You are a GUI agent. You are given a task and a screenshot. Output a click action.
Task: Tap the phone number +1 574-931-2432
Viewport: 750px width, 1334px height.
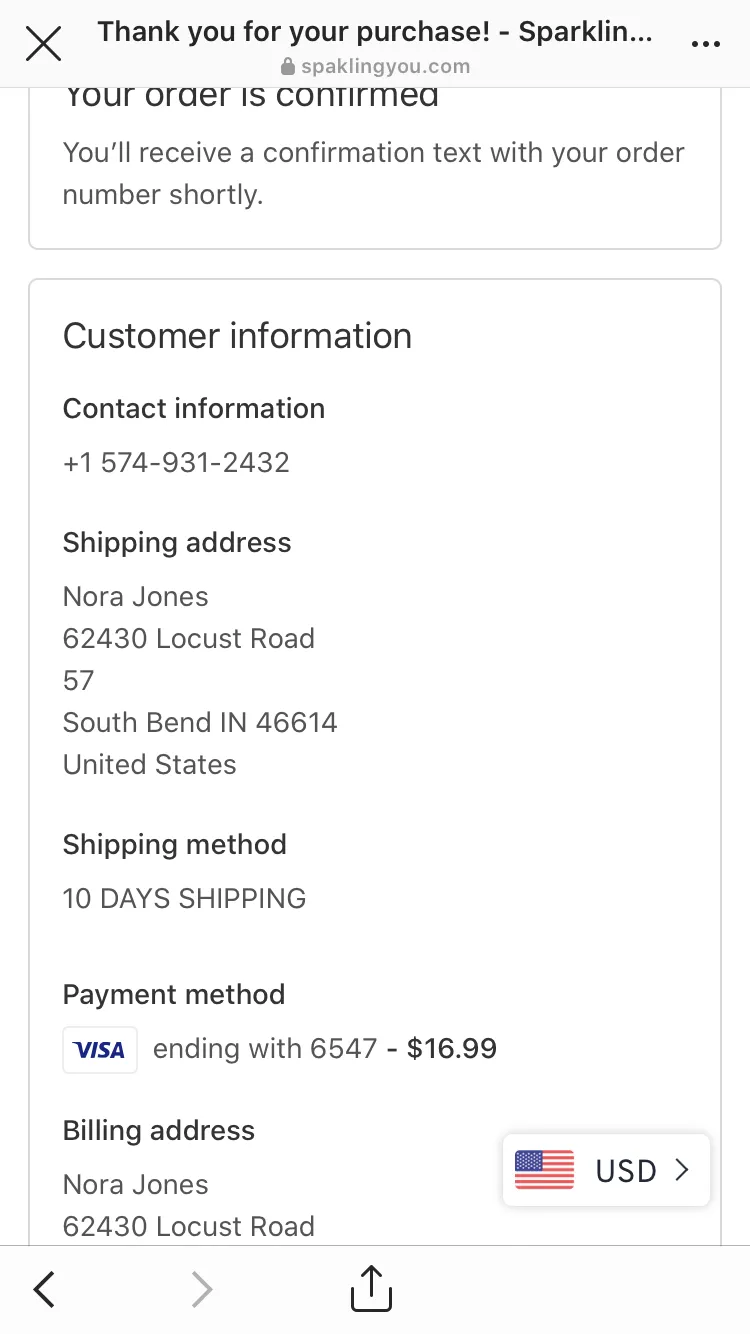pos(176,462)
